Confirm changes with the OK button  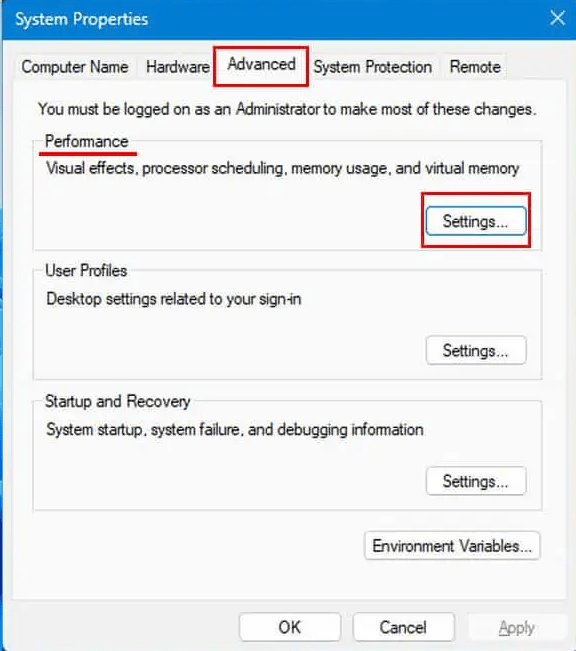tap(290, 627)
